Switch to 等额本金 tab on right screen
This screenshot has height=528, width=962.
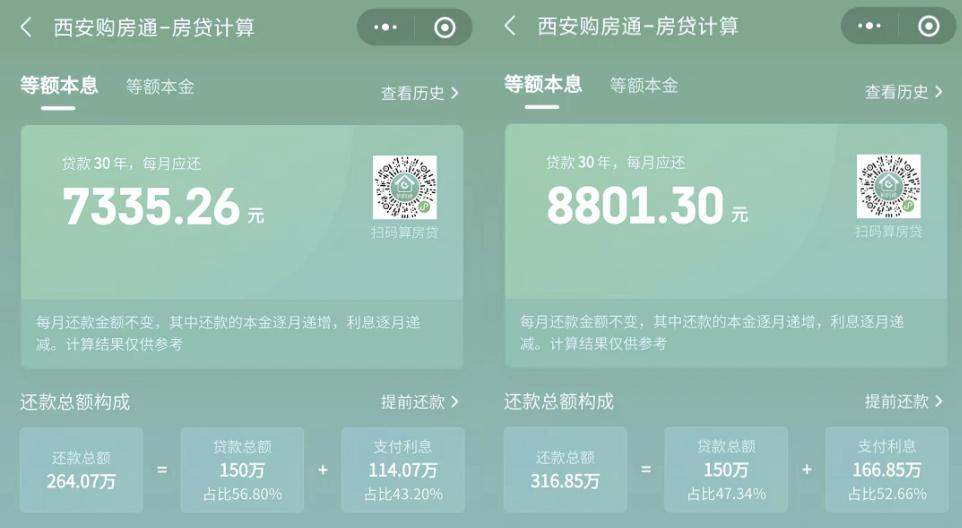644,85
